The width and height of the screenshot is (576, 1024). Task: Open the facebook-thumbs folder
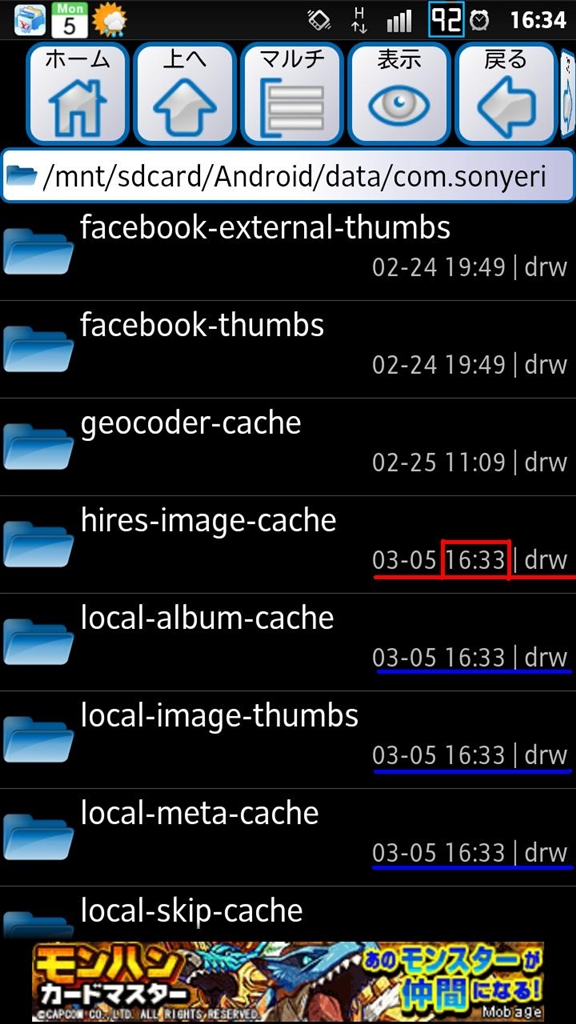(x=288, y=349)
